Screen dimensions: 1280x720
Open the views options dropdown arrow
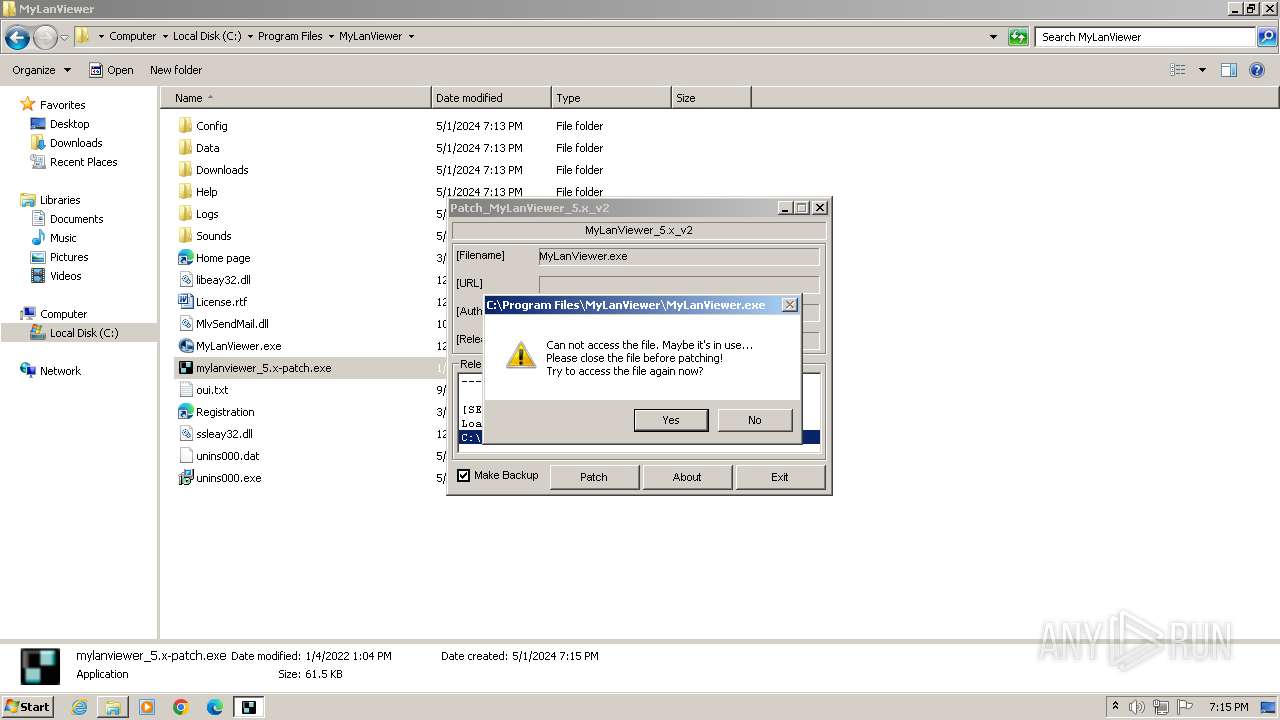[x=1202, y=70]
